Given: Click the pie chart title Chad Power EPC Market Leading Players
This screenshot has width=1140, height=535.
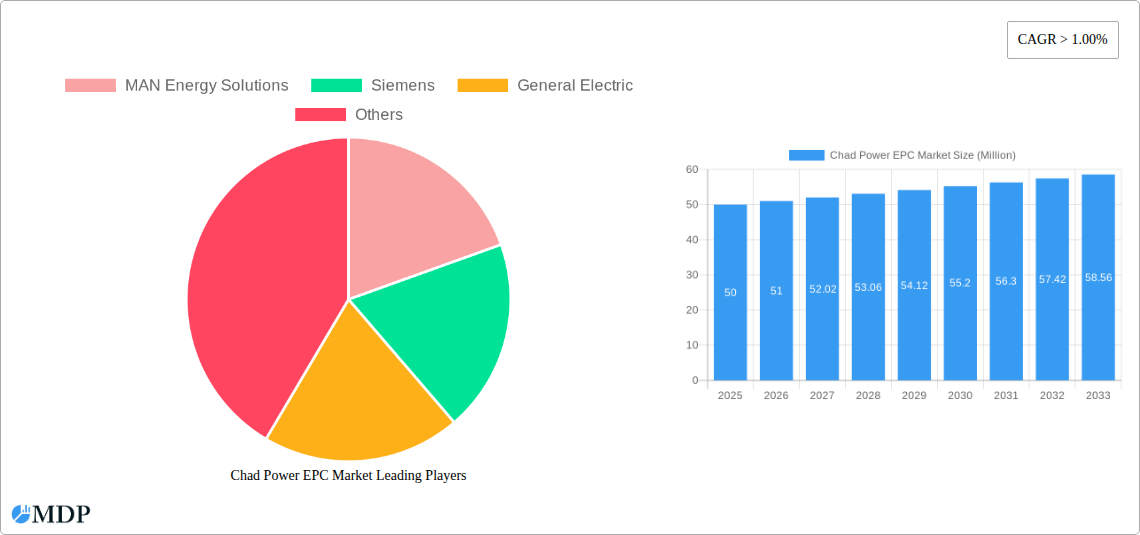Looking at the screenshot, I should coord(348,475).
